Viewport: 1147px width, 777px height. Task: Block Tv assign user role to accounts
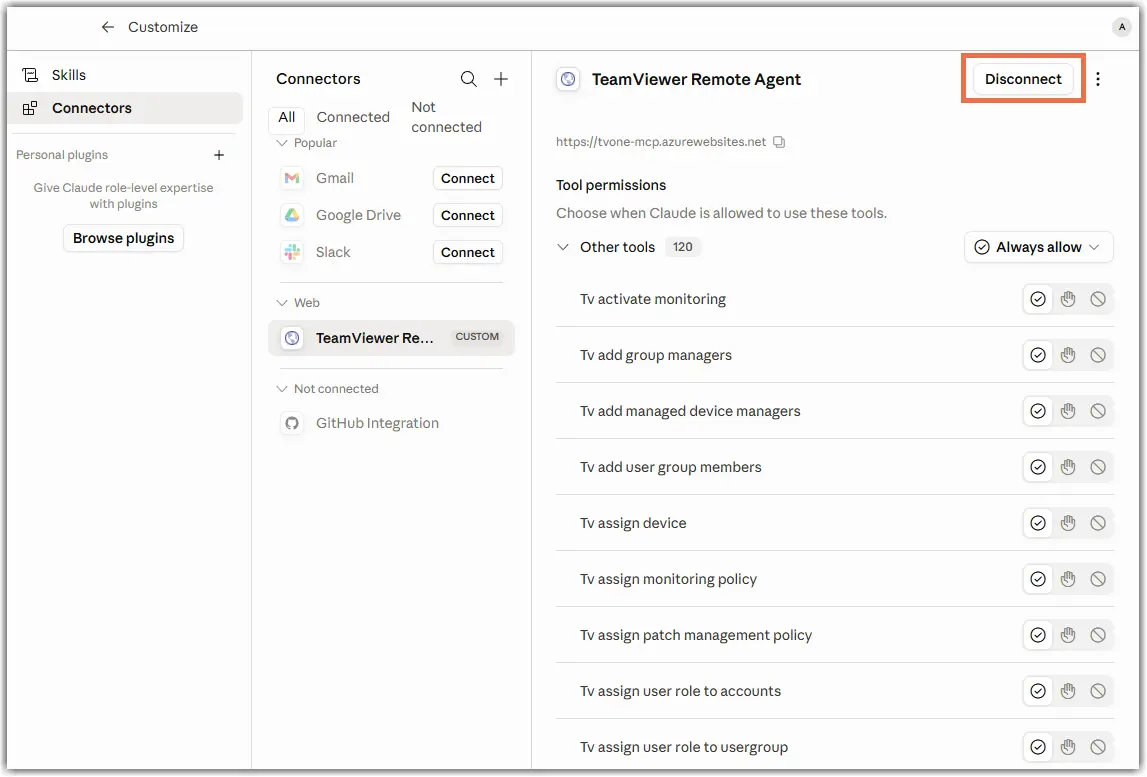tap(1098, 691)
